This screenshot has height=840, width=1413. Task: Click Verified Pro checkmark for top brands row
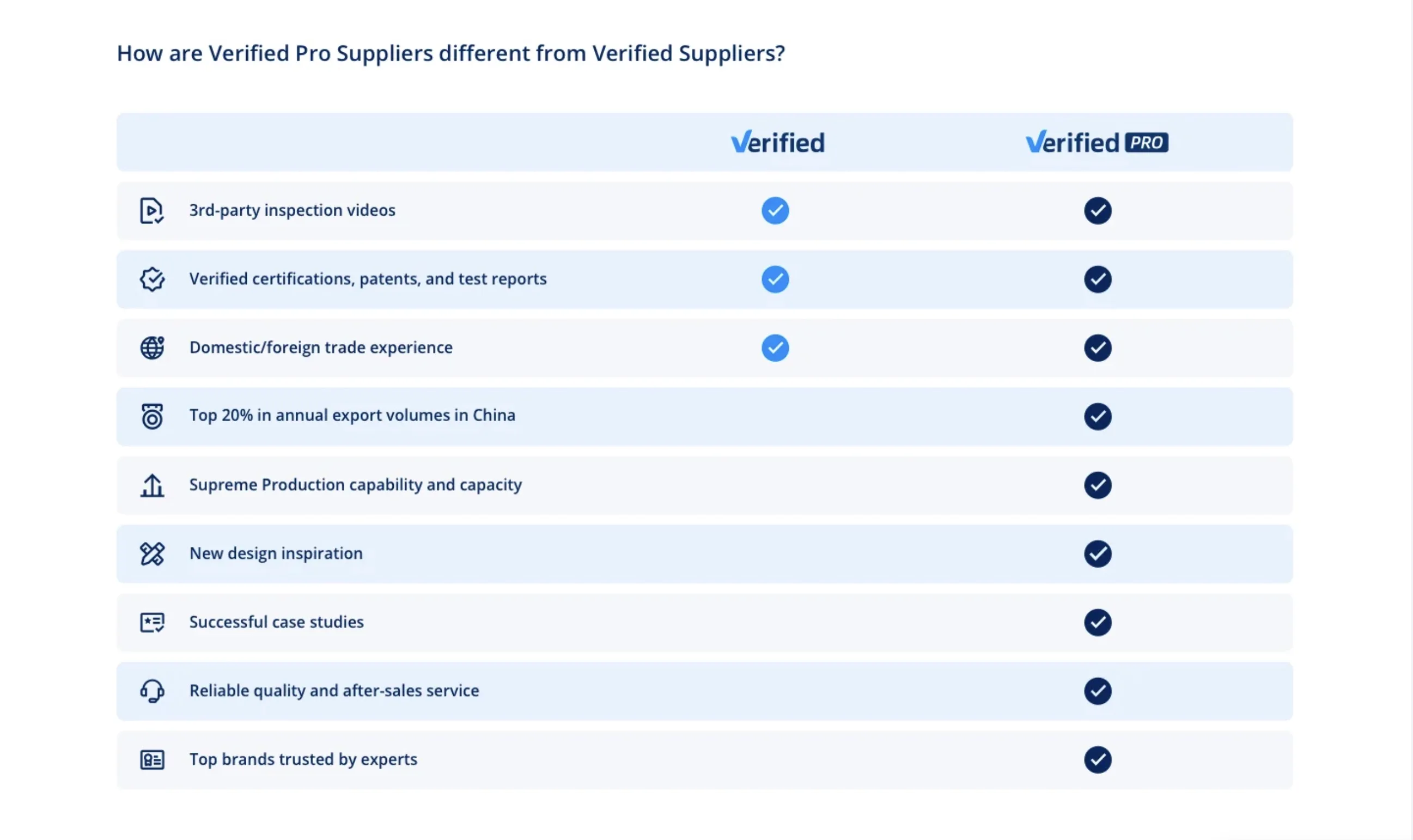click(1097, 759)
